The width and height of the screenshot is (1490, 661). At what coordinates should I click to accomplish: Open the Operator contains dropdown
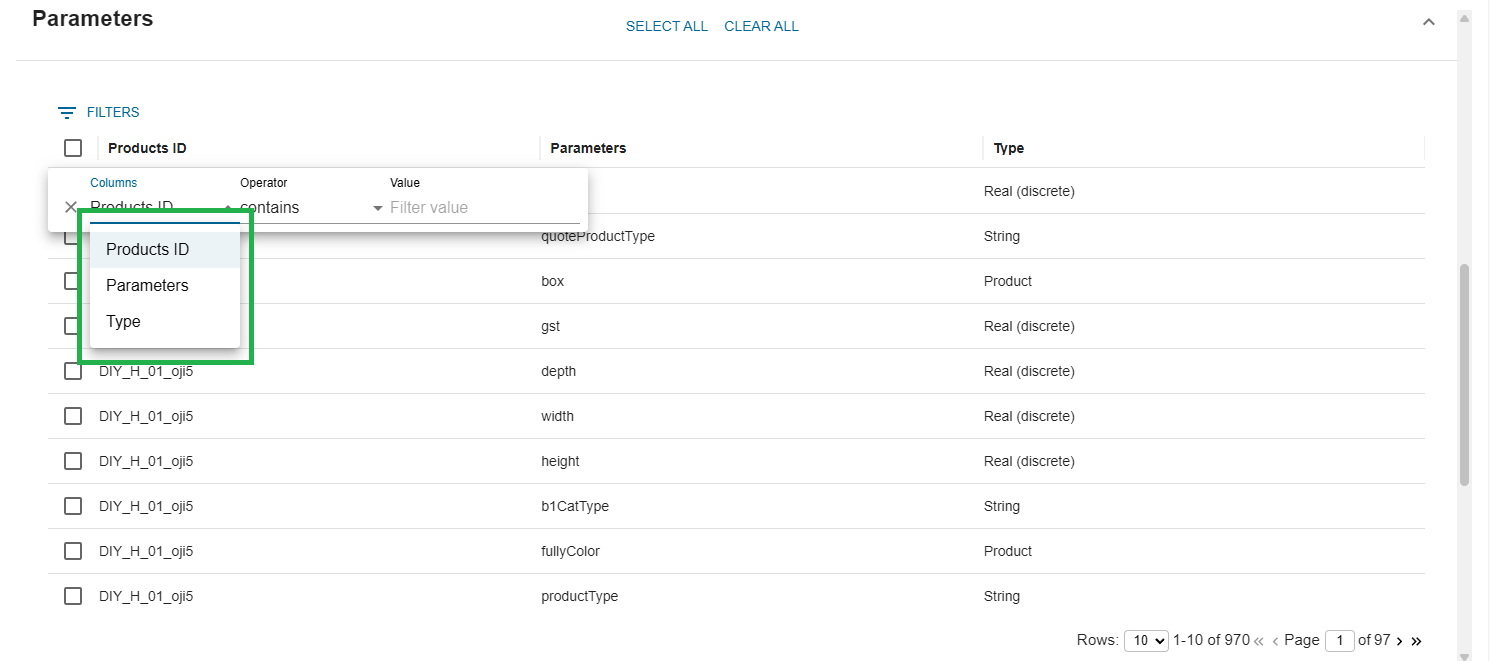(x=311, y=208)
